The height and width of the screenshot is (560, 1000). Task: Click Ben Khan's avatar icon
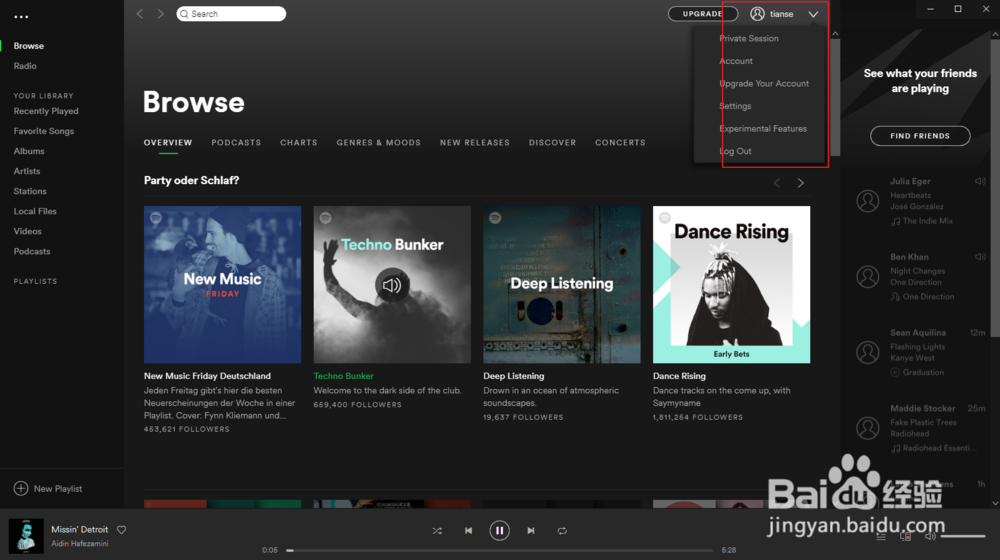tap(867, 277)
